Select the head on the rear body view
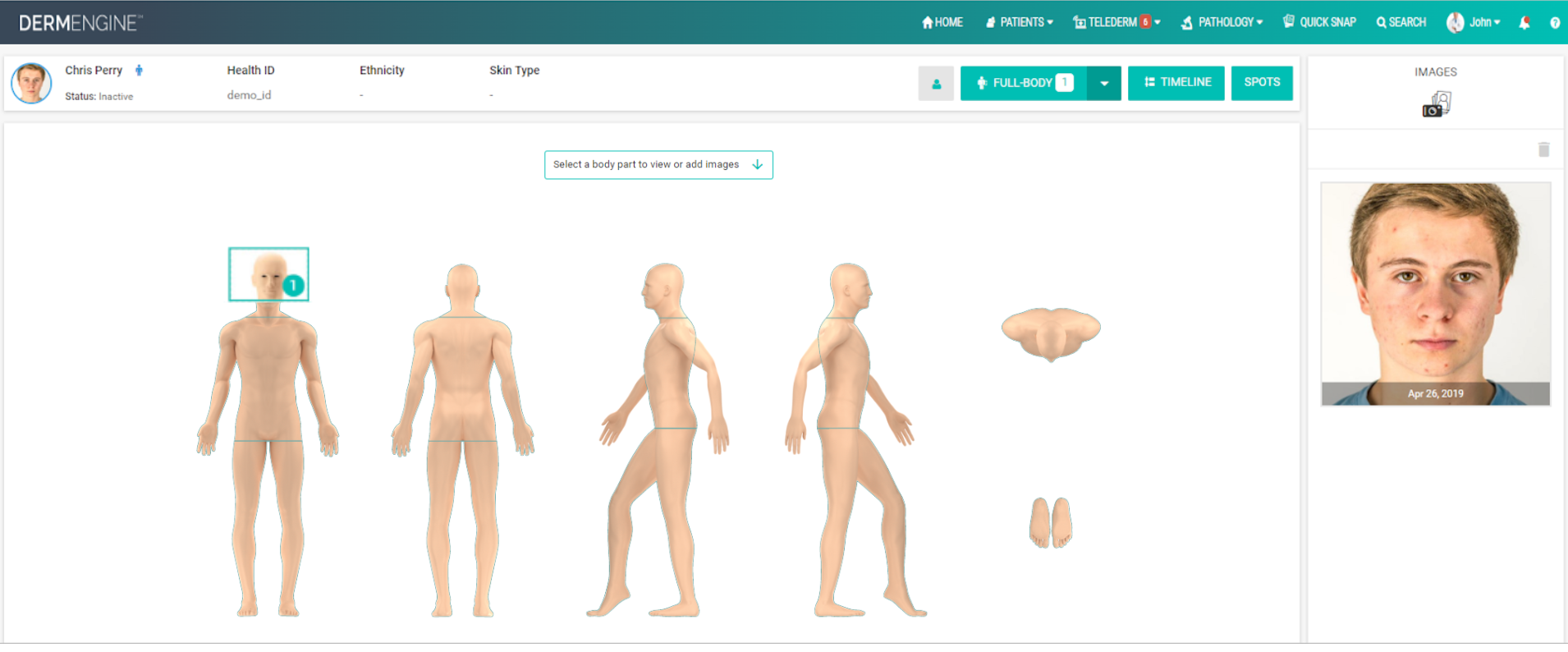This screenshot has width=1568, height=652. click(x=462, y=290)
